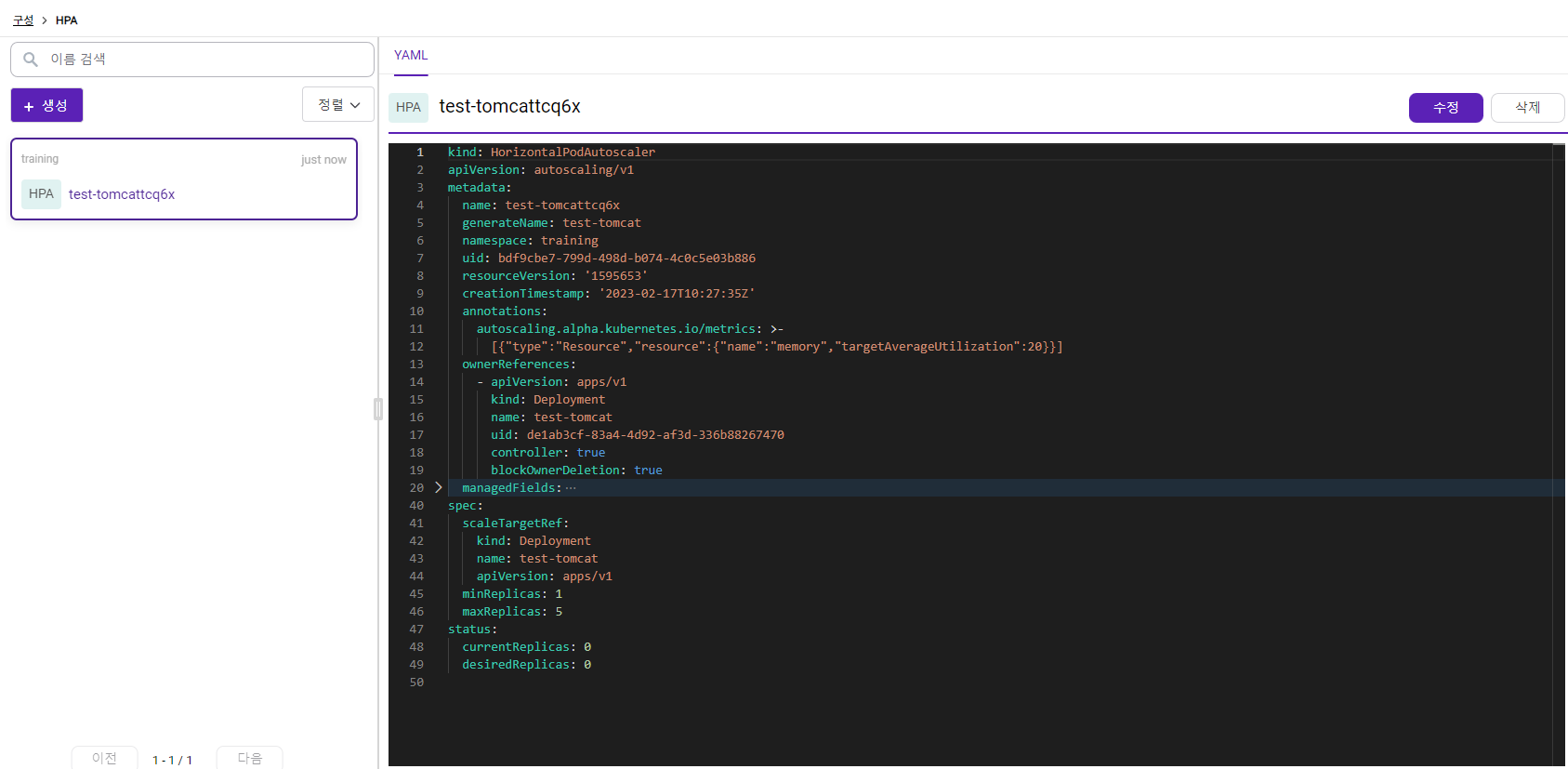Click the 수정 edit button
Screen dimensions: 1568x769
pos(1445,108)
